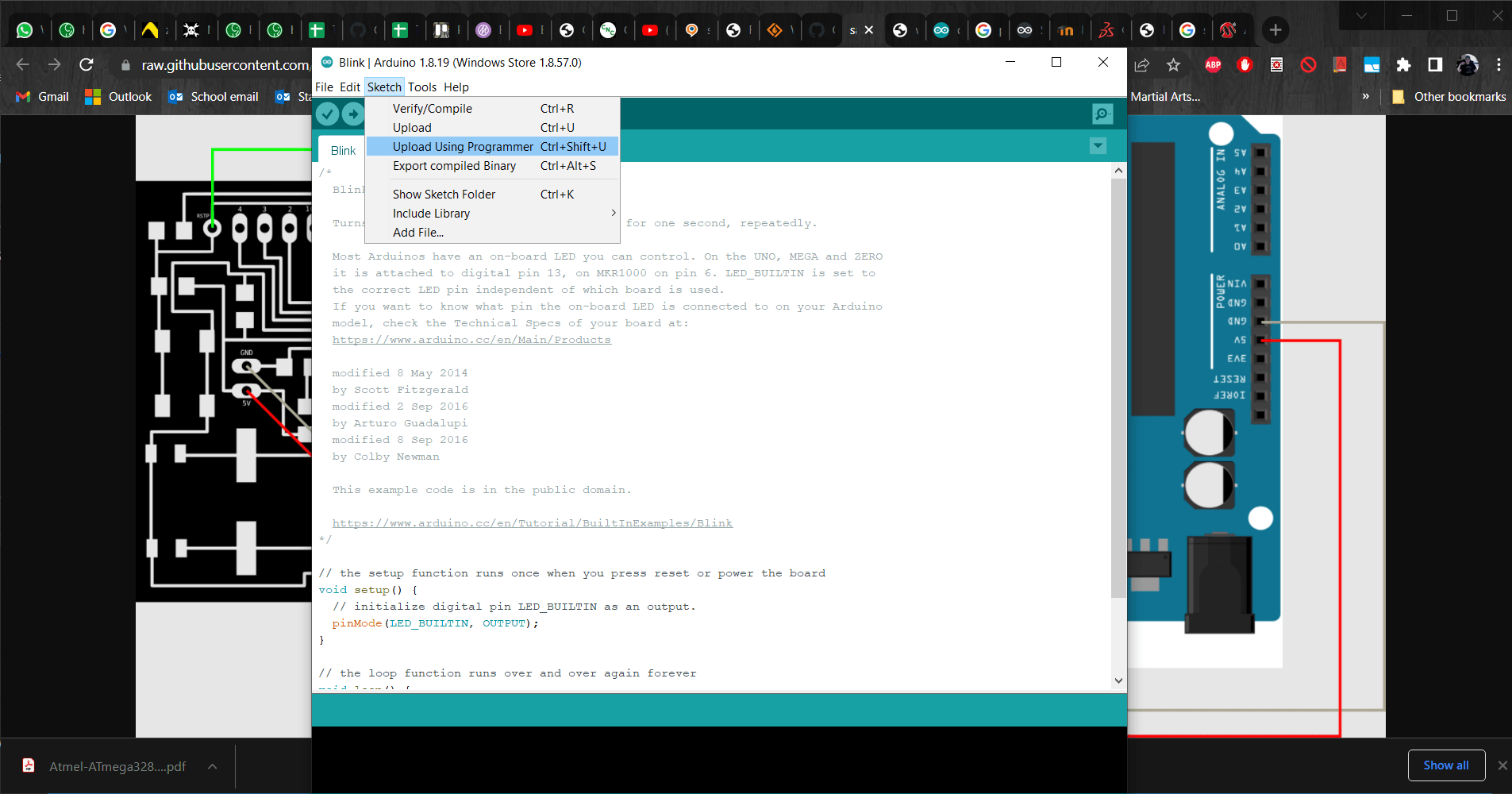
Task: Open the Edit menu in Arduino
Action: pyautogui.click(x=350, y=87)
